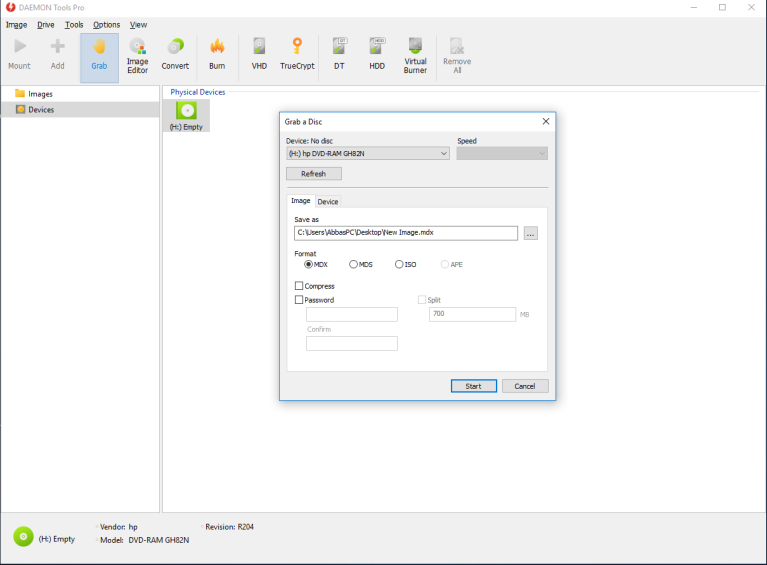
Task: Click the Vendor: hp status text
Action: pyautogui.click(x=118, y=527)
